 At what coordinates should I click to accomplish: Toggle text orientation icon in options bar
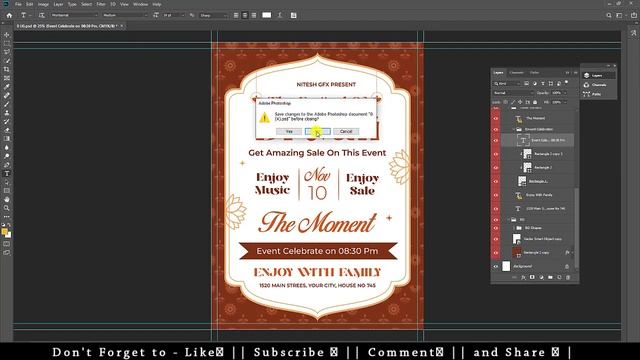click(x=42, y=15)
